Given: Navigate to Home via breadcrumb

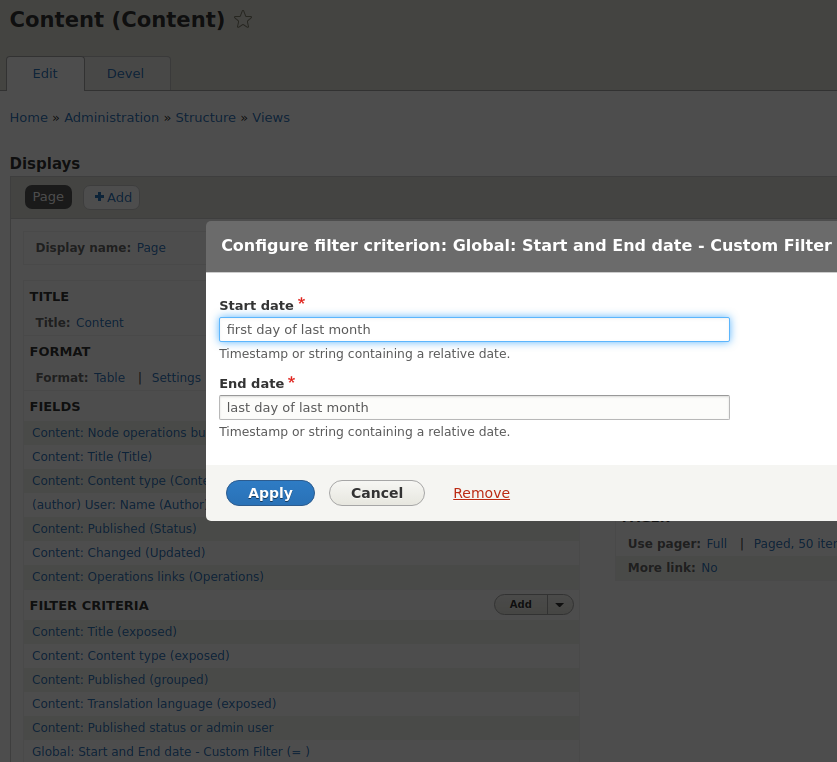Looking at the screenshot, I should (28, 117).
